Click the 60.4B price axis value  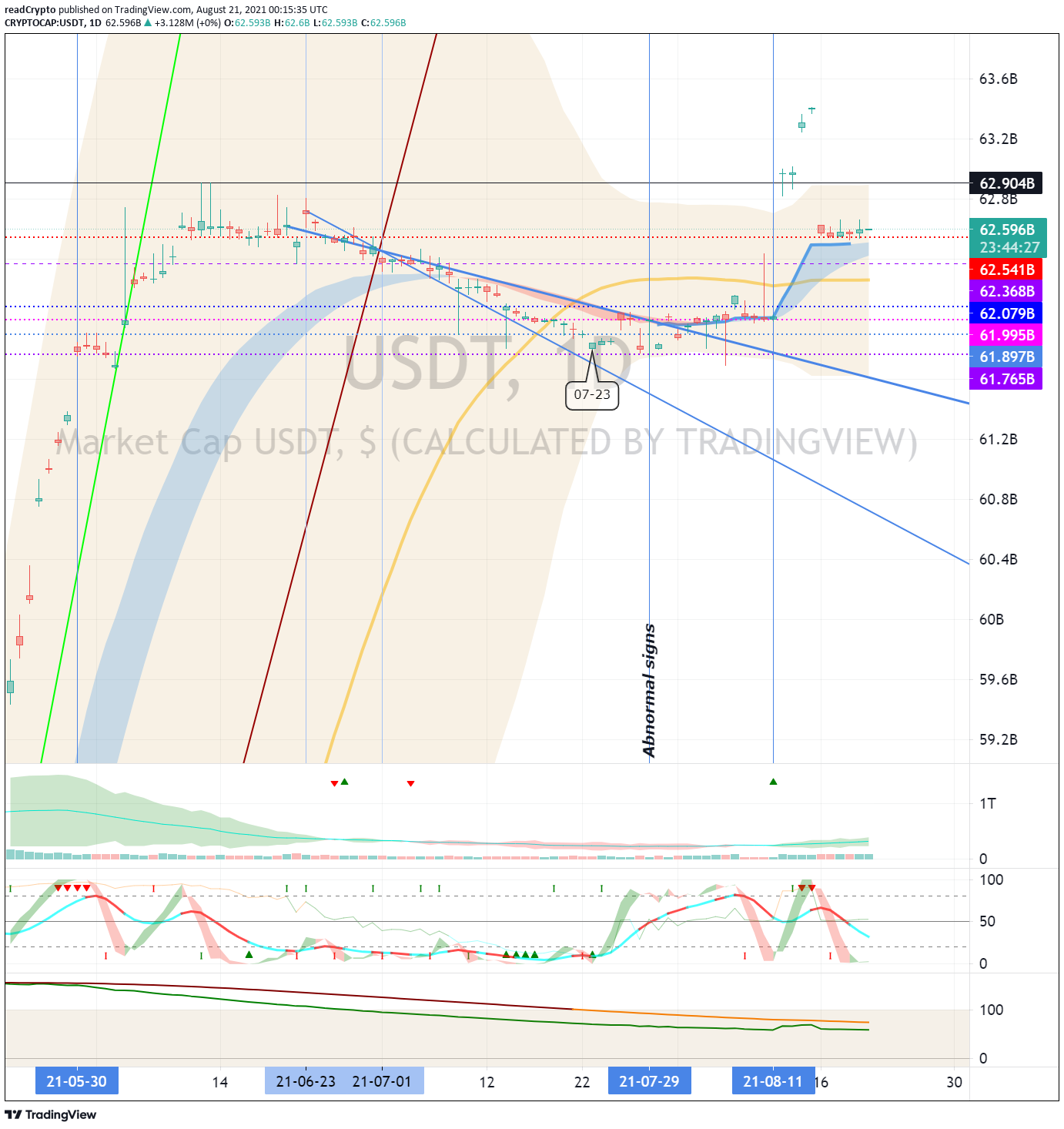[x=998, y=560]
